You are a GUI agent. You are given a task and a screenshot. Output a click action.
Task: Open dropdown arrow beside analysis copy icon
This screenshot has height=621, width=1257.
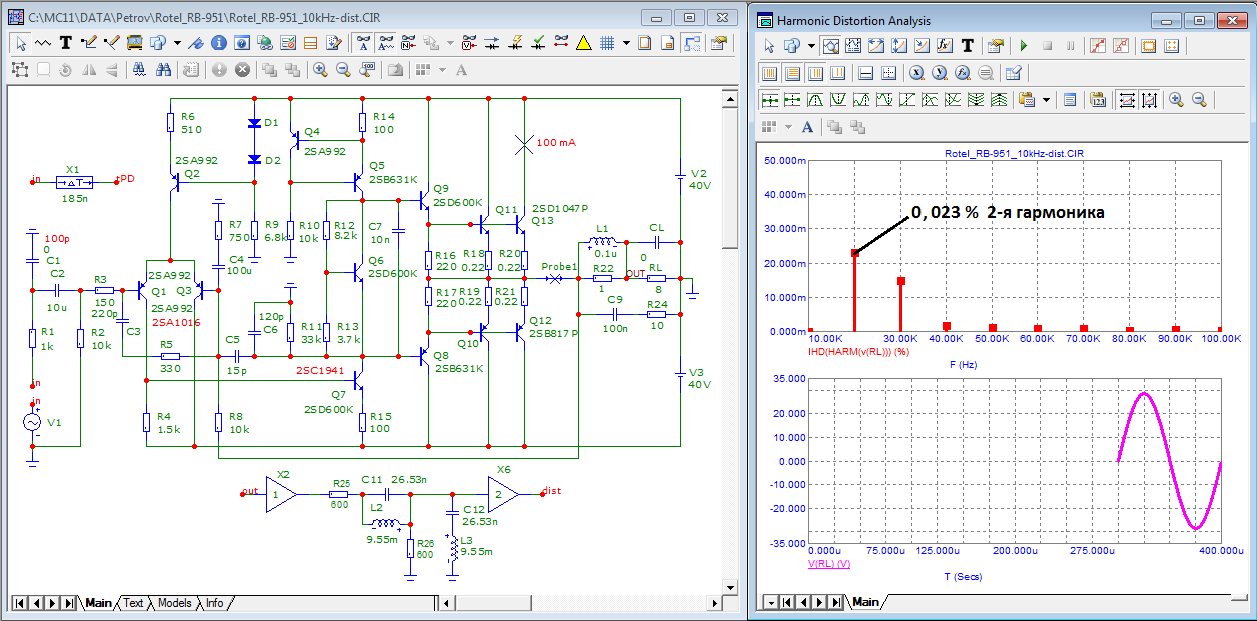(810, 46)
